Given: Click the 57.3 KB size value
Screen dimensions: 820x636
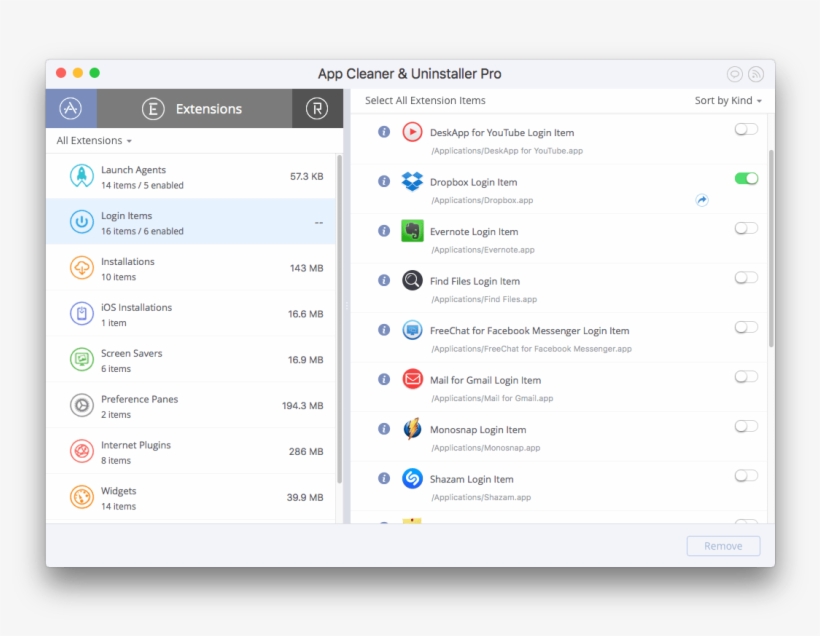Looking at the screenshot, I should 306,176.
